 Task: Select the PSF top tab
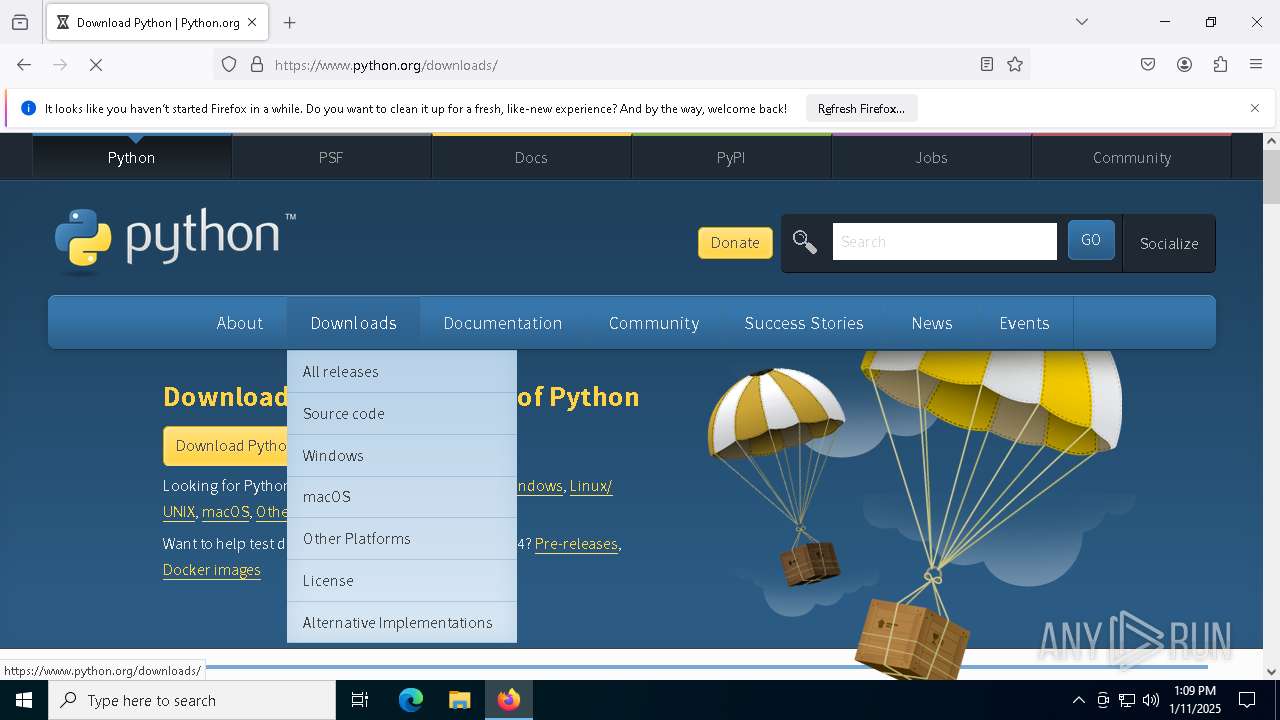[331, 158]
